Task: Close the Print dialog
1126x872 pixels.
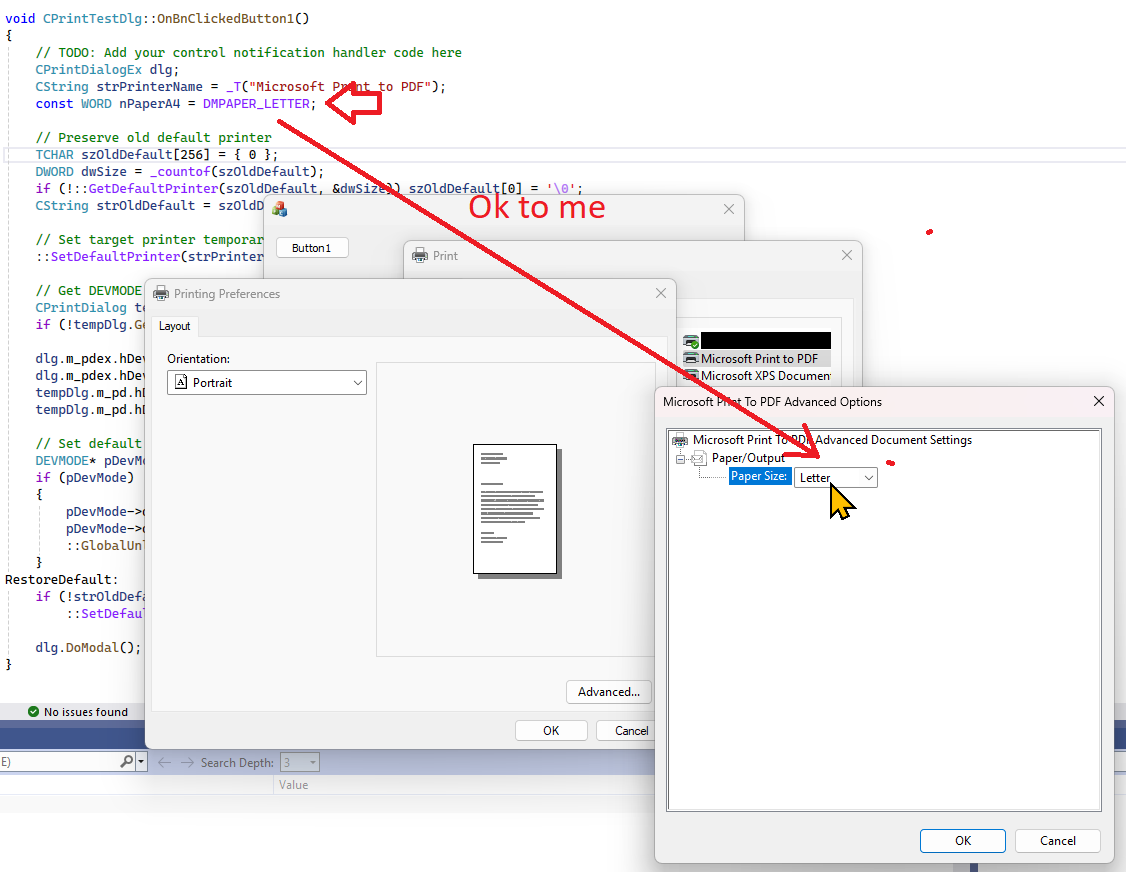Action: click(847, 255)
